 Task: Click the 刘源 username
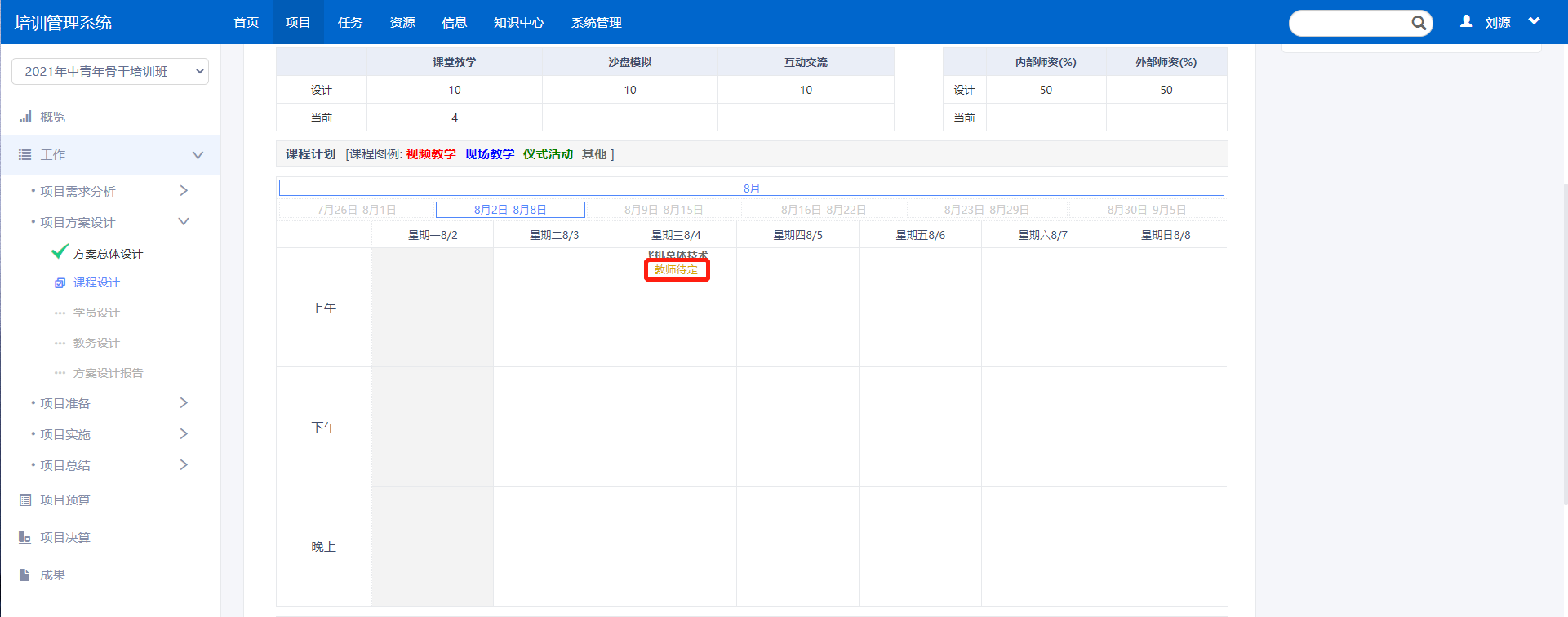coord(1498,23)
